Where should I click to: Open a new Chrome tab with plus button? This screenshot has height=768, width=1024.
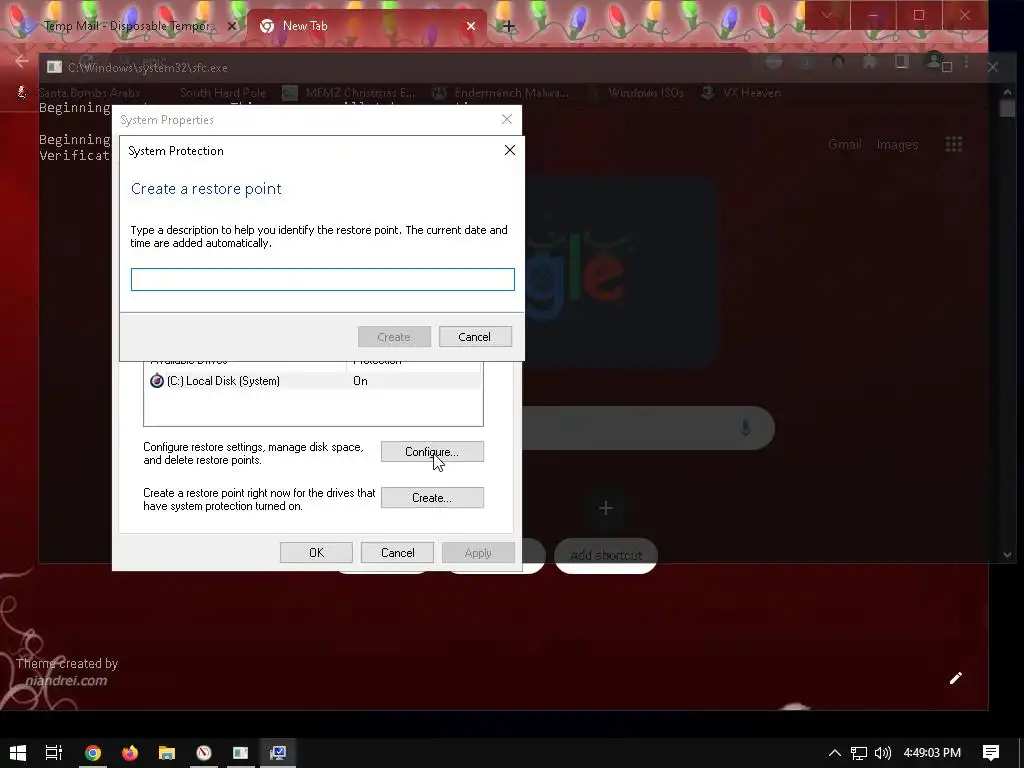pyautogui.click(x=509, y=26)
